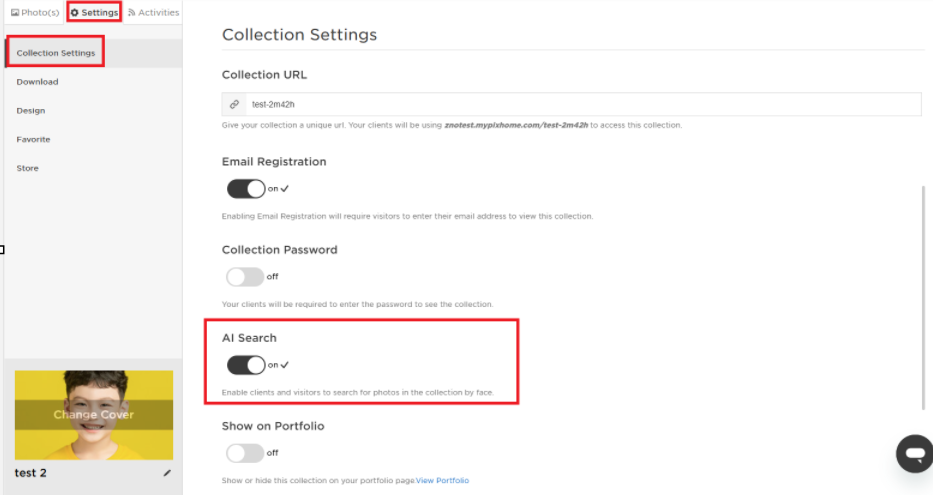Click Change Cover on the cover thumbnail

point(94,415)
